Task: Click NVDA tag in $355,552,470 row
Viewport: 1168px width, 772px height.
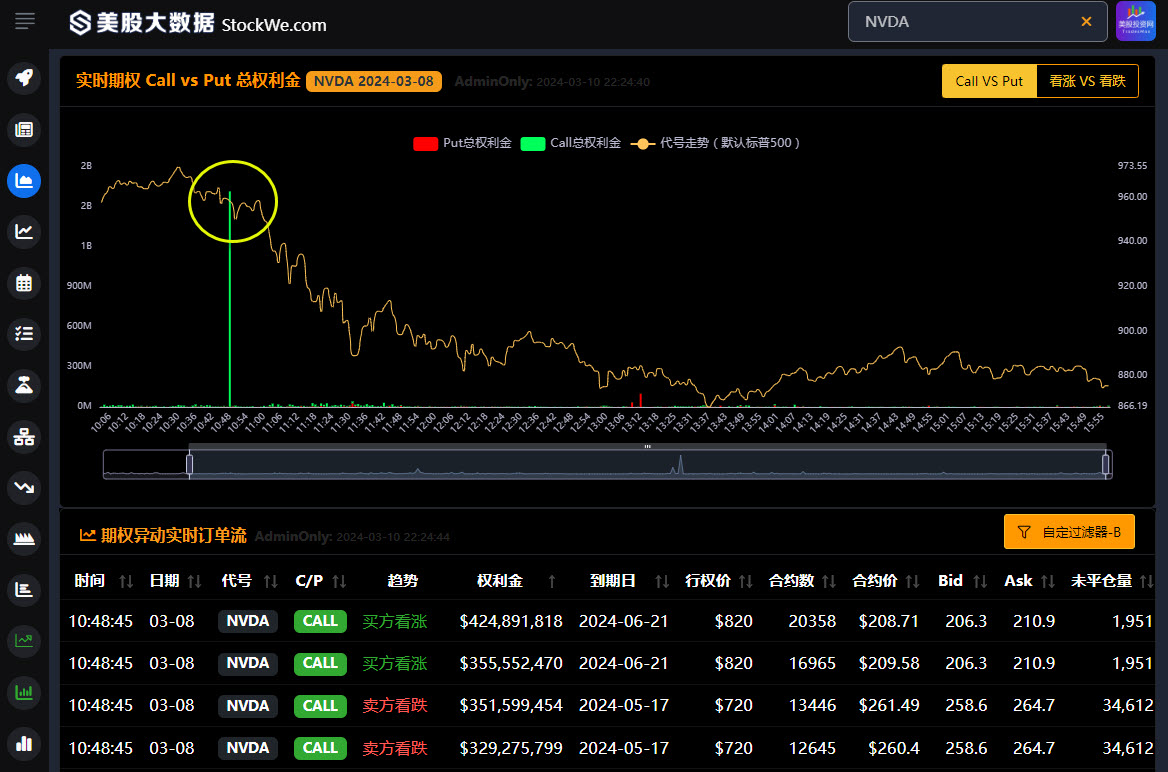Action: pos(248,663)
